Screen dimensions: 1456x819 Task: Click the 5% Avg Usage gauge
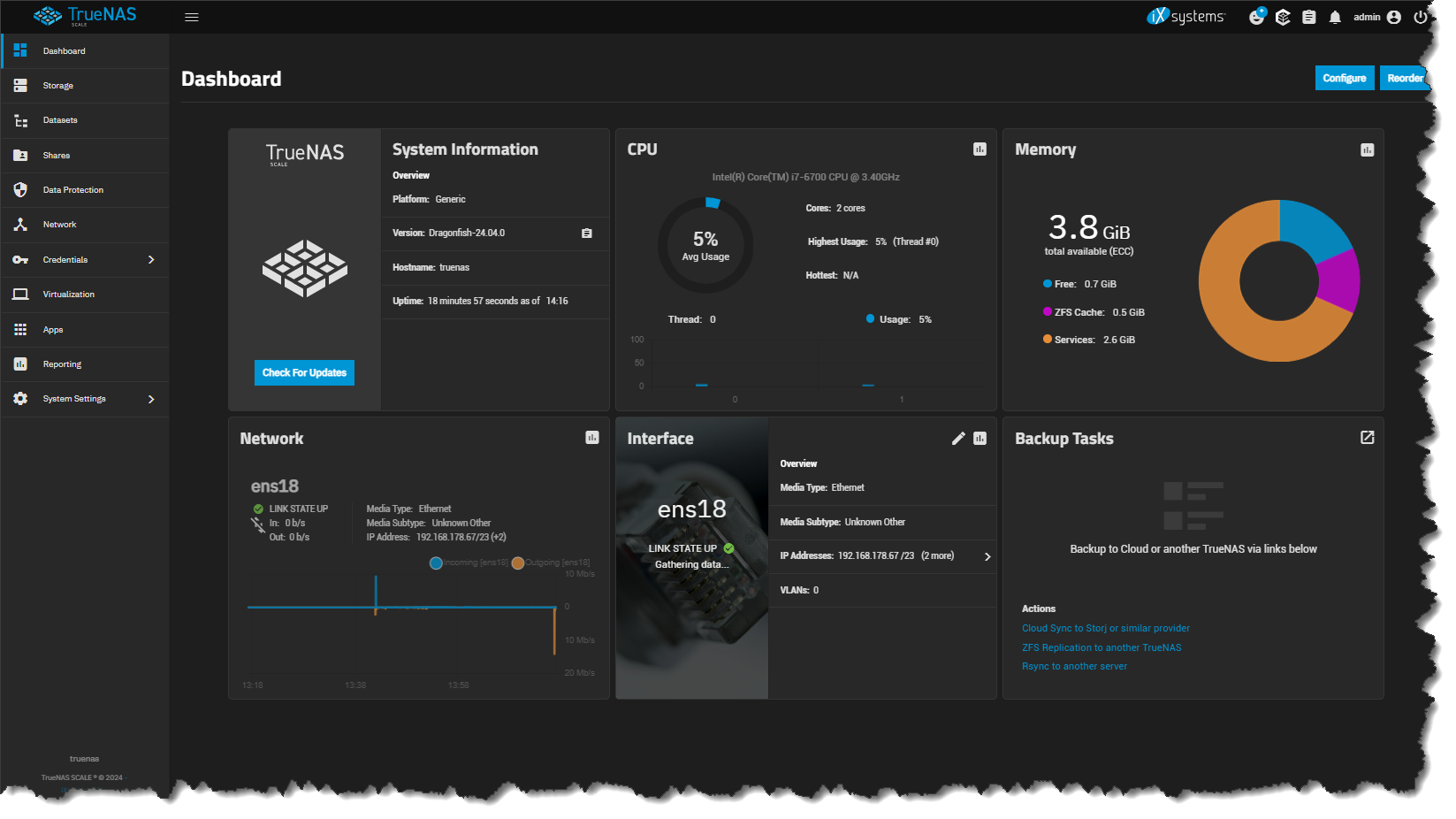705,245
